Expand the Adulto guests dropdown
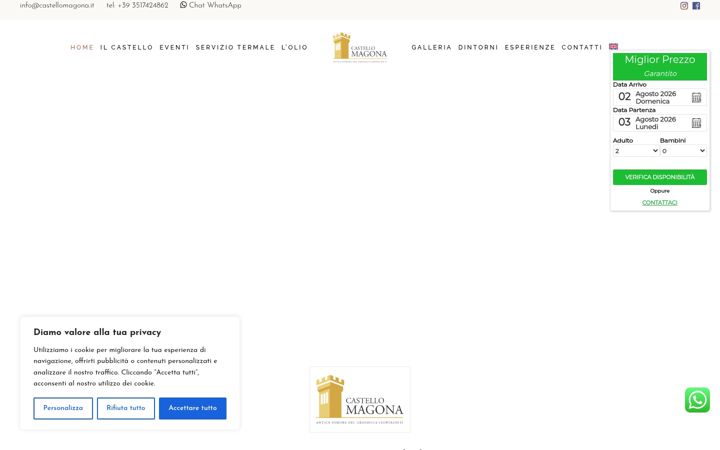Screen dimensions: 720x450 (x=636, y=151)
